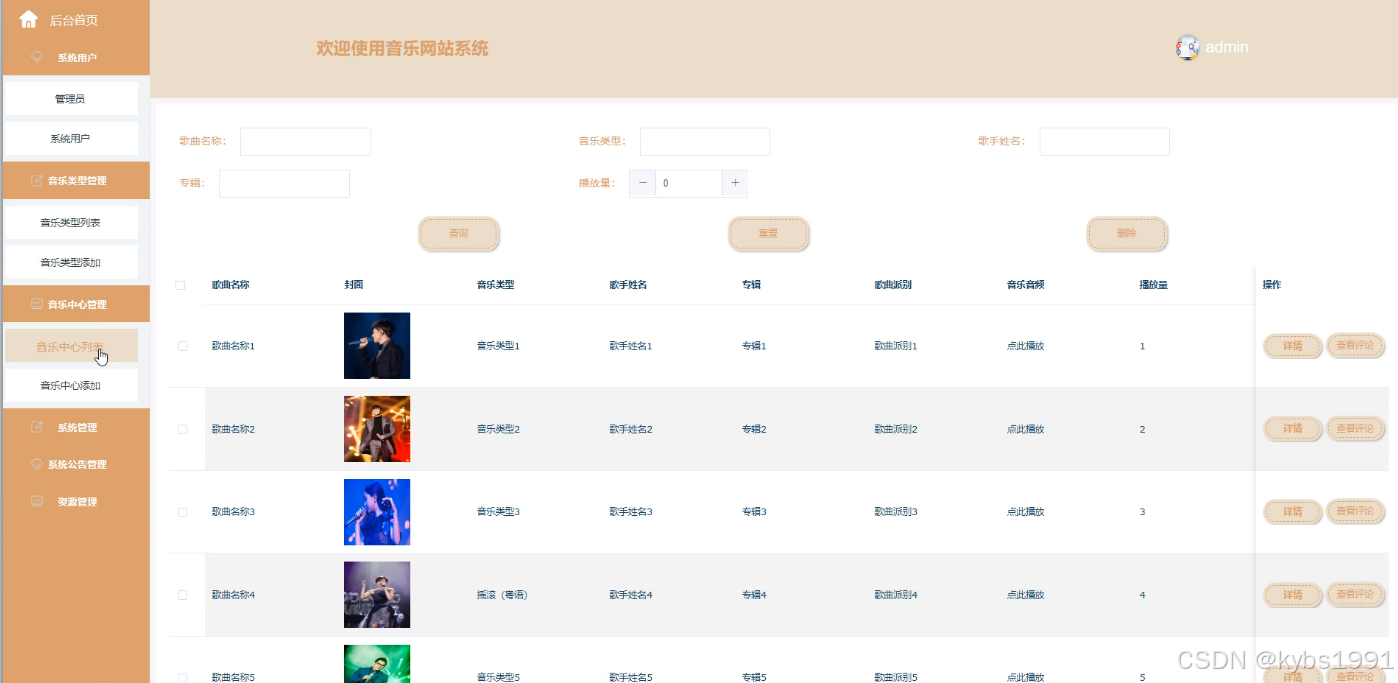The width and height of the screenshot is (1398, 683).
Task: Open the 音乐类型添加 menu item
Action: point(71,262)
